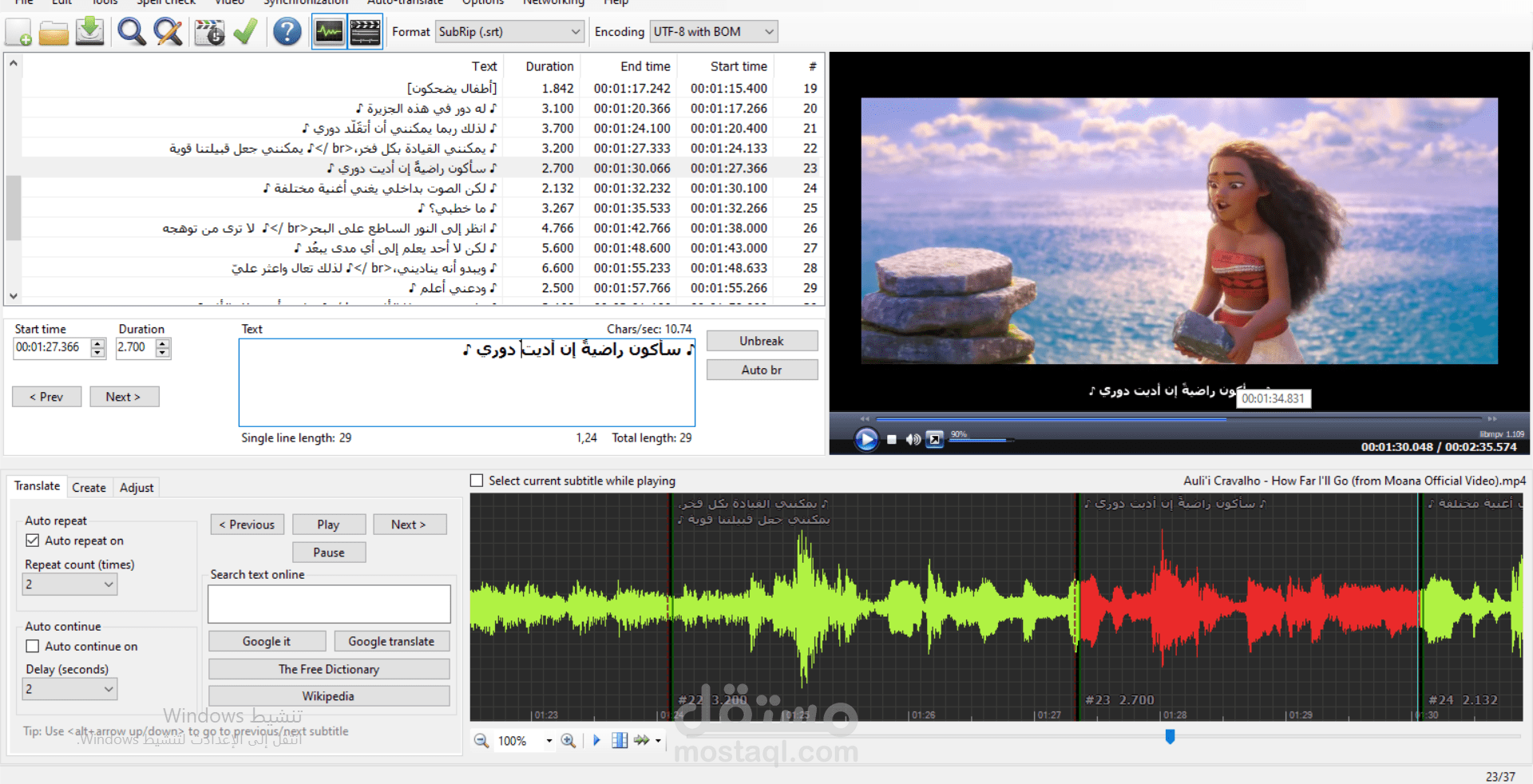Viewport: 1533px width, 784px height.
Task: Enable the Auto continue on checkbox
Action: 33,646
